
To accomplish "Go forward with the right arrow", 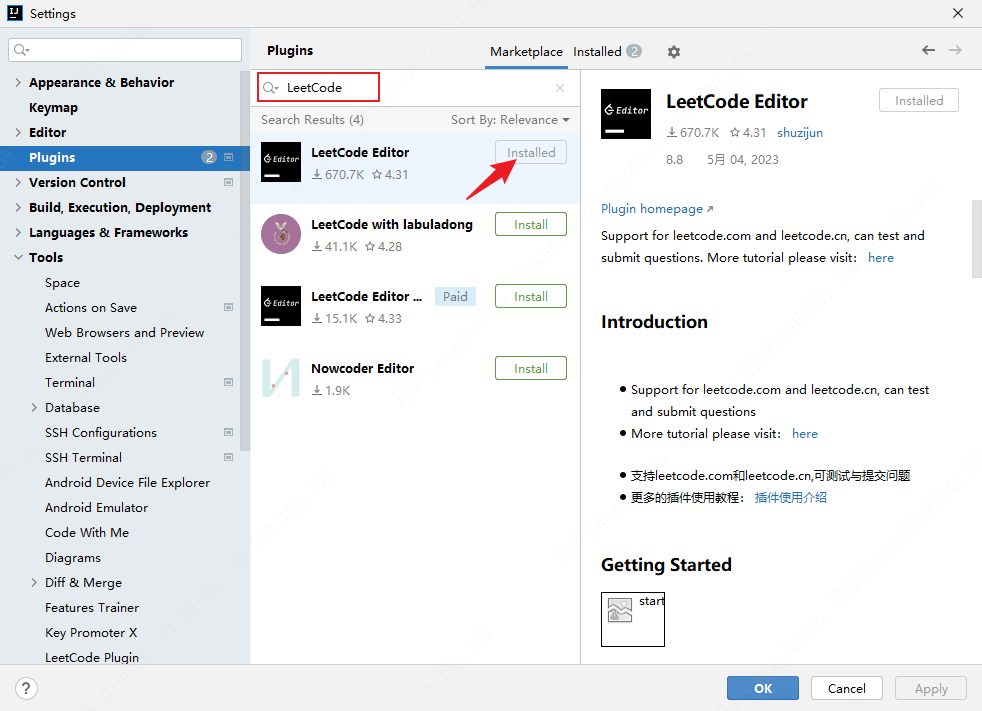I will click(x=955, y=50).
